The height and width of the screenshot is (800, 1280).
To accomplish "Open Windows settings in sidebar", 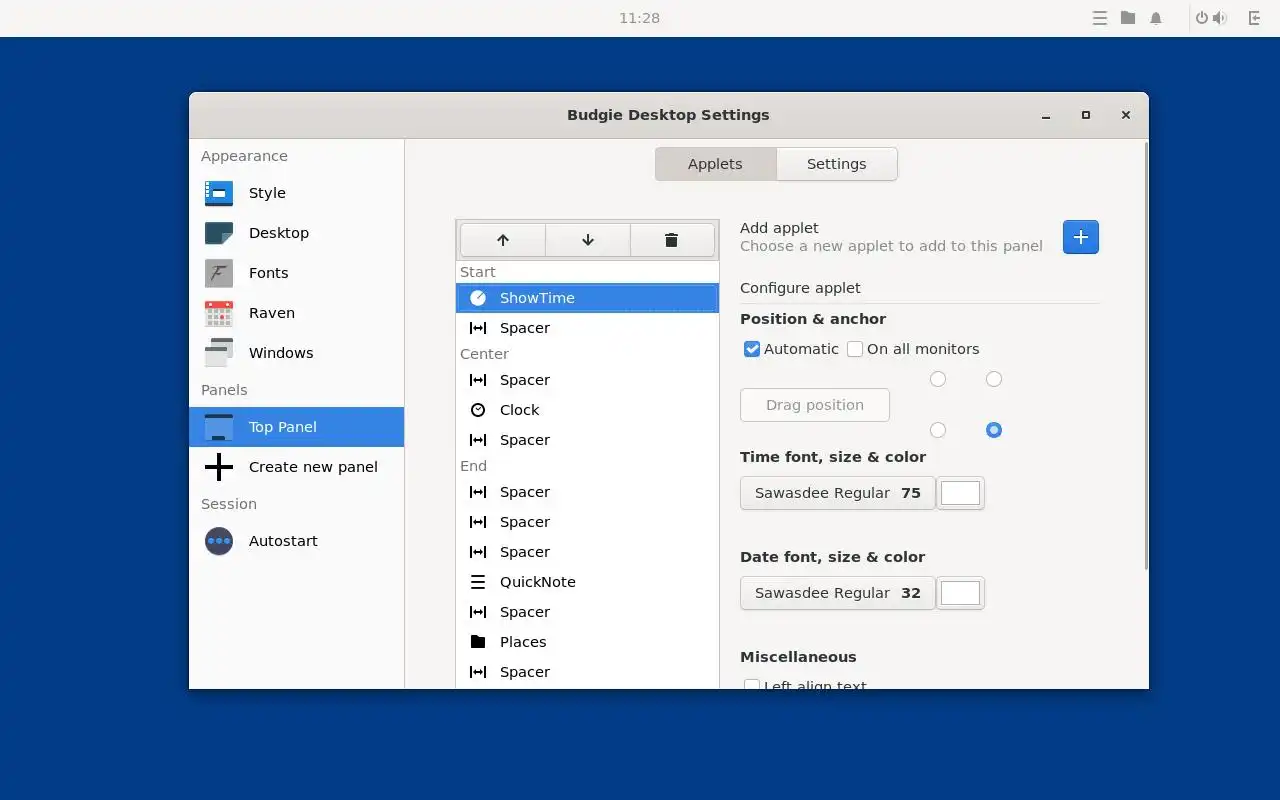I will click(296, 353).
